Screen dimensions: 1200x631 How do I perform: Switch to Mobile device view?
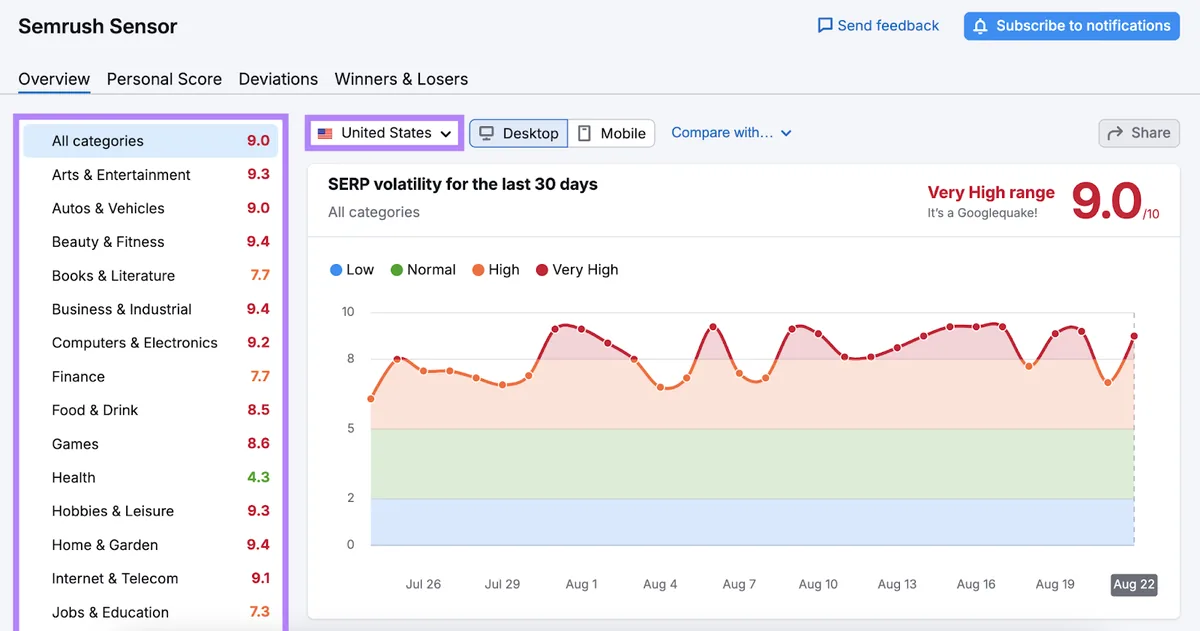coord(611,133)
